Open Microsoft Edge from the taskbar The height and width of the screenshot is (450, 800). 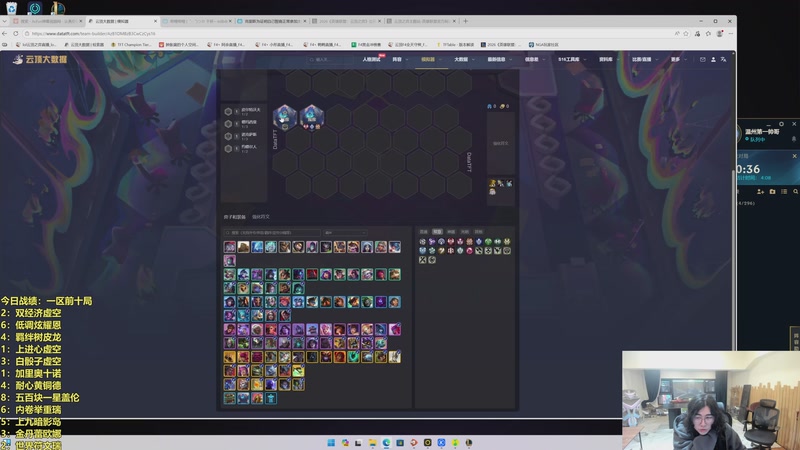[386, 442]
